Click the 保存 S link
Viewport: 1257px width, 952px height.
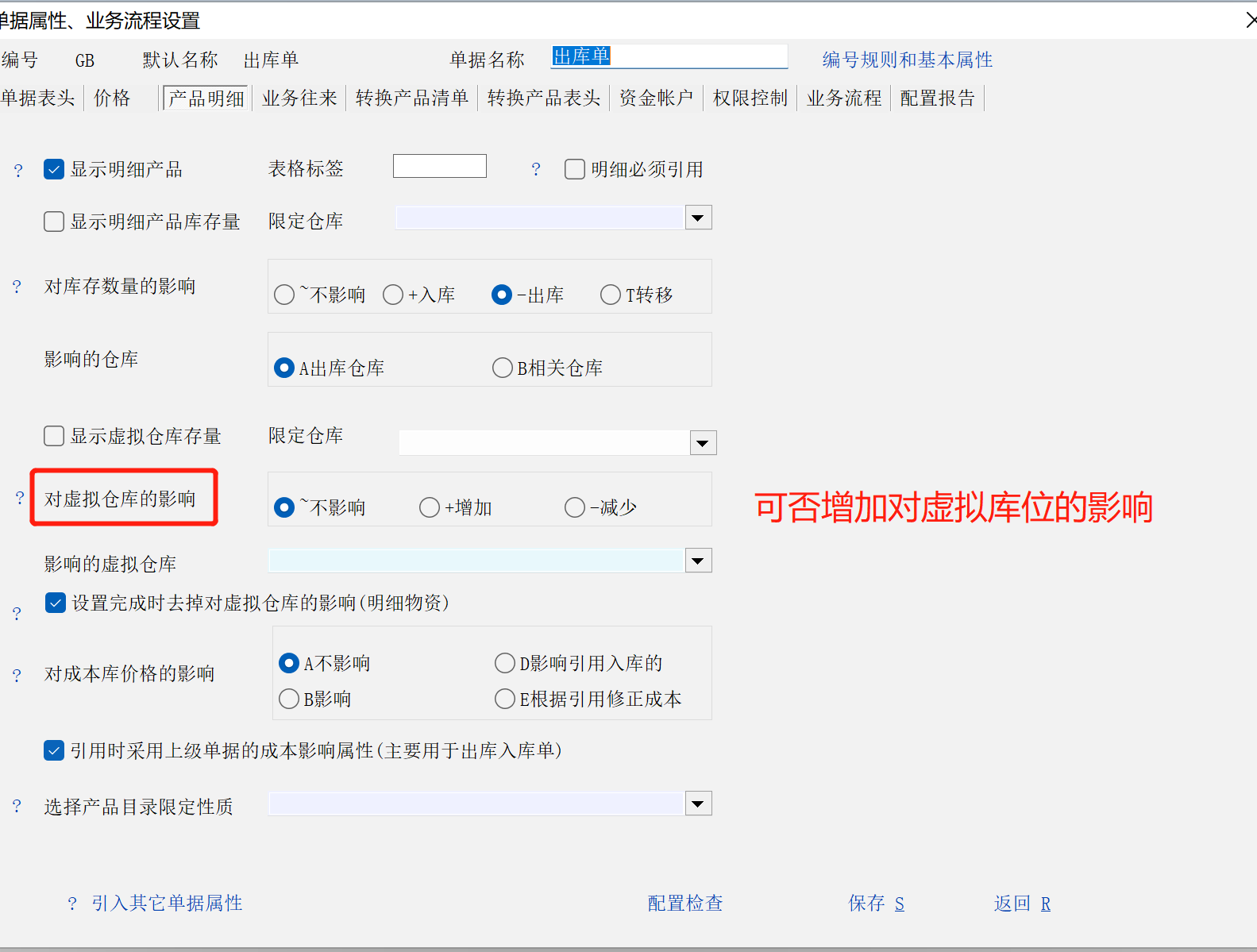click(x=876, y=904)
